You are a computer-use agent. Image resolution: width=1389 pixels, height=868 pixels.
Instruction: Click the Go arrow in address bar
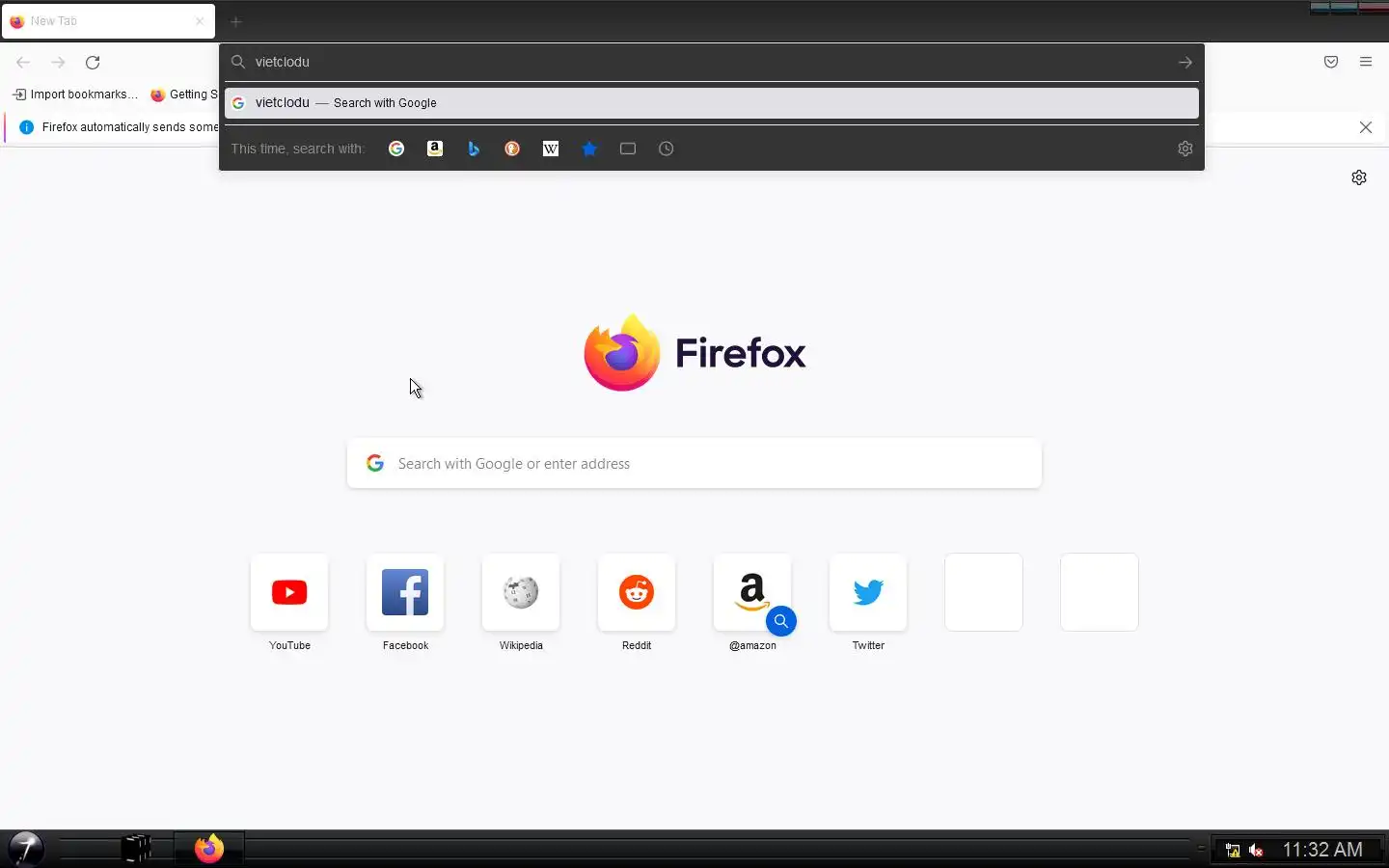pos(1185,62)
